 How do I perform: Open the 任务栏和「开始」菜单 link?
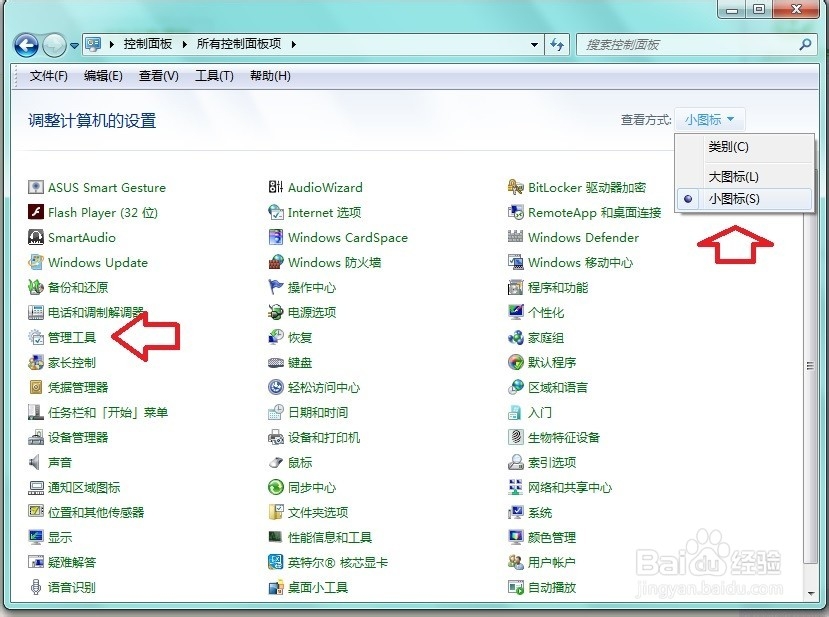pyautogui.click(x=108, y=412)
